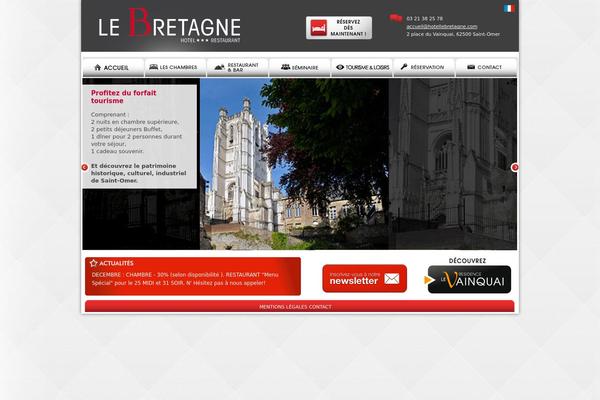Click the house icon on Accueil tab
This screenshot has height=400, width=600.
(98, 67)
